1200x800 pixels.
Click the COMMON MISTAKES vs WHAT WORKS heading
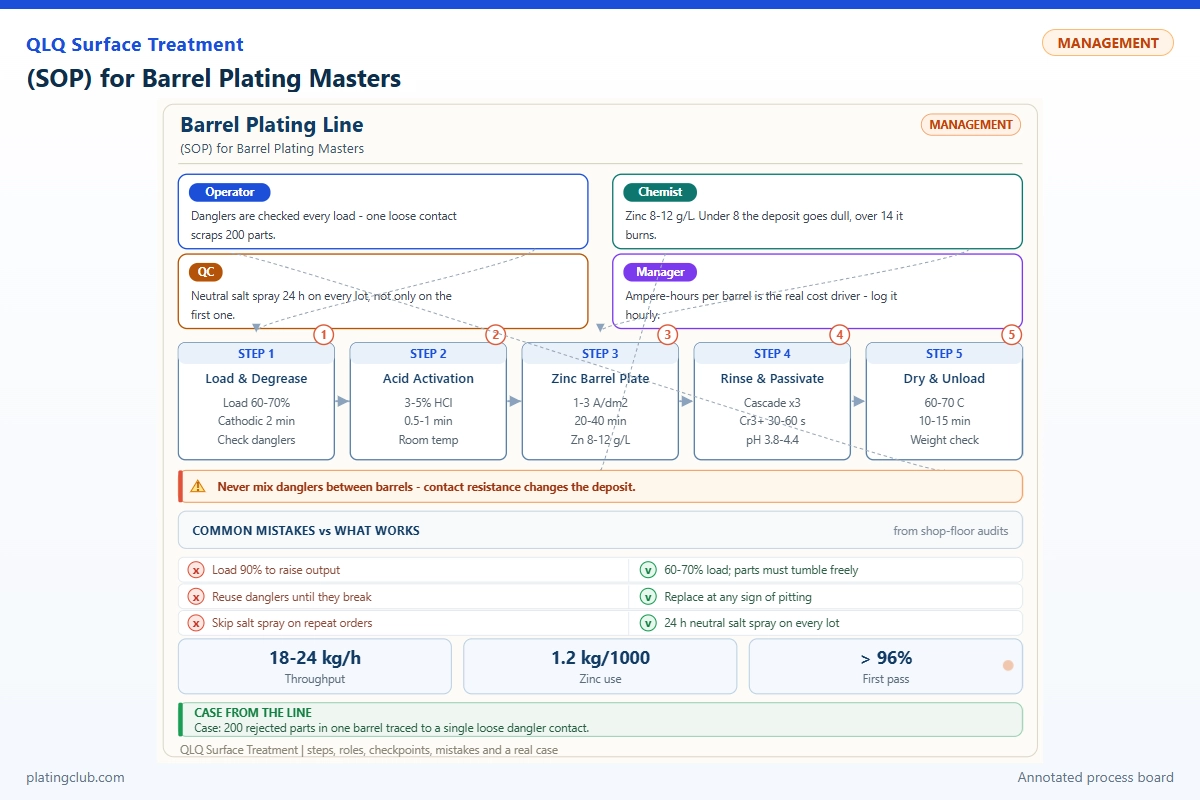(x=306, y=531)
